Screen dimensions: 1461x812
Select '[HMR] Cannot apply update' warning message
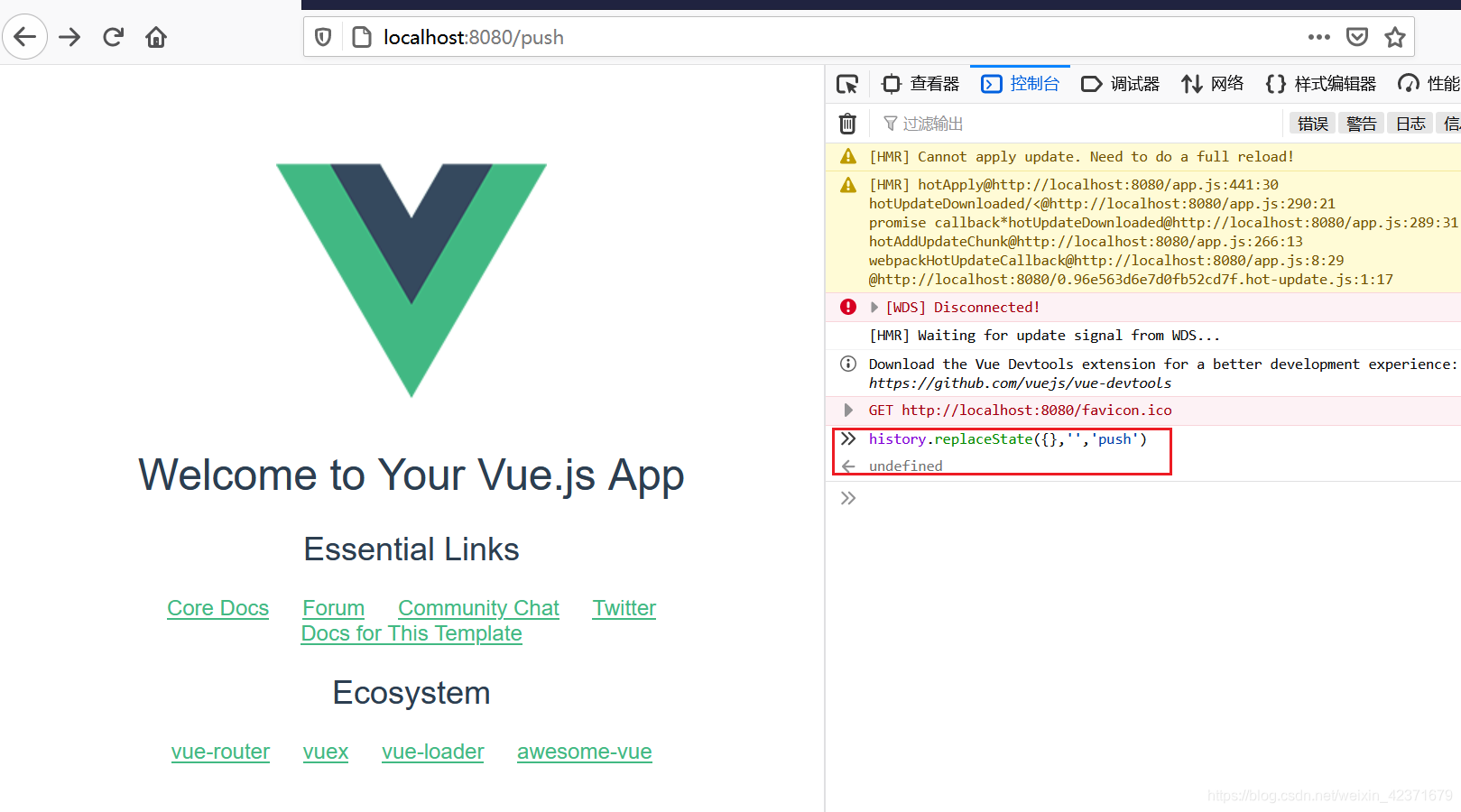coord(1081,157)
